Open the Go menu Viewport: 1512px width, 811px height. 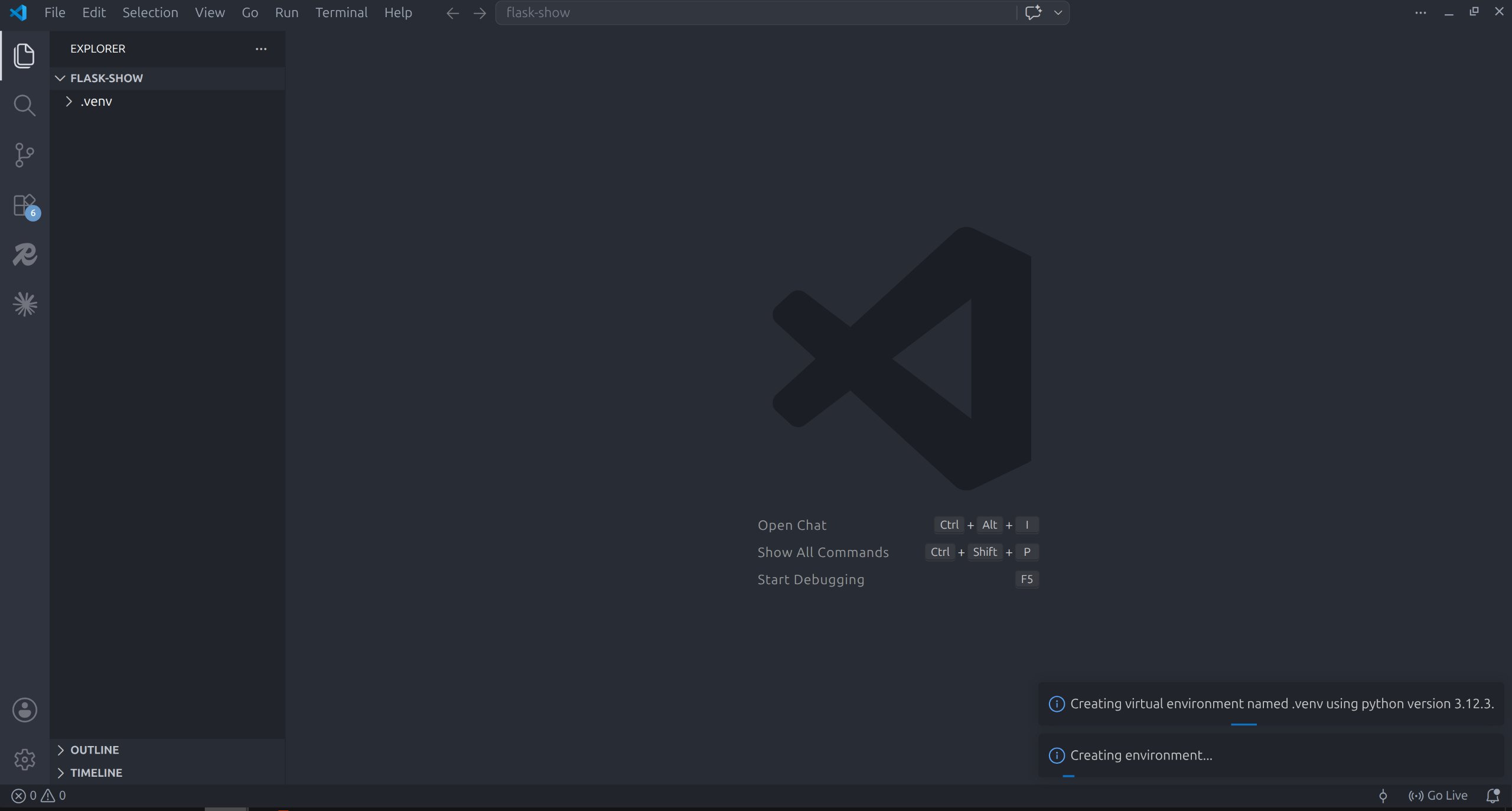(x=250, y=12)
